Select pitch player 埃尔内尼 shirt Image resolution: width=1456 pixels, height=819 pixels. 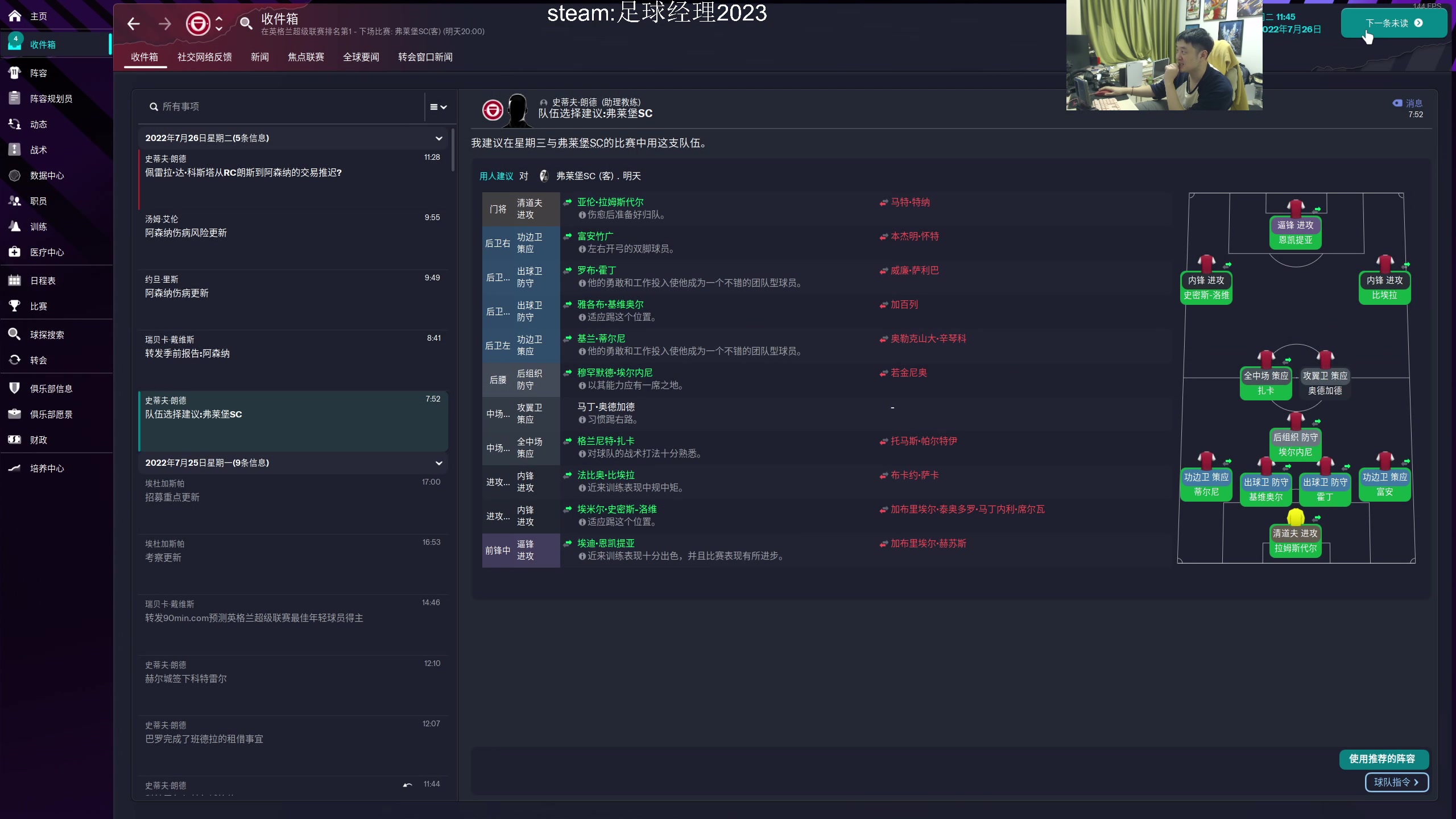coord(1296,420)
